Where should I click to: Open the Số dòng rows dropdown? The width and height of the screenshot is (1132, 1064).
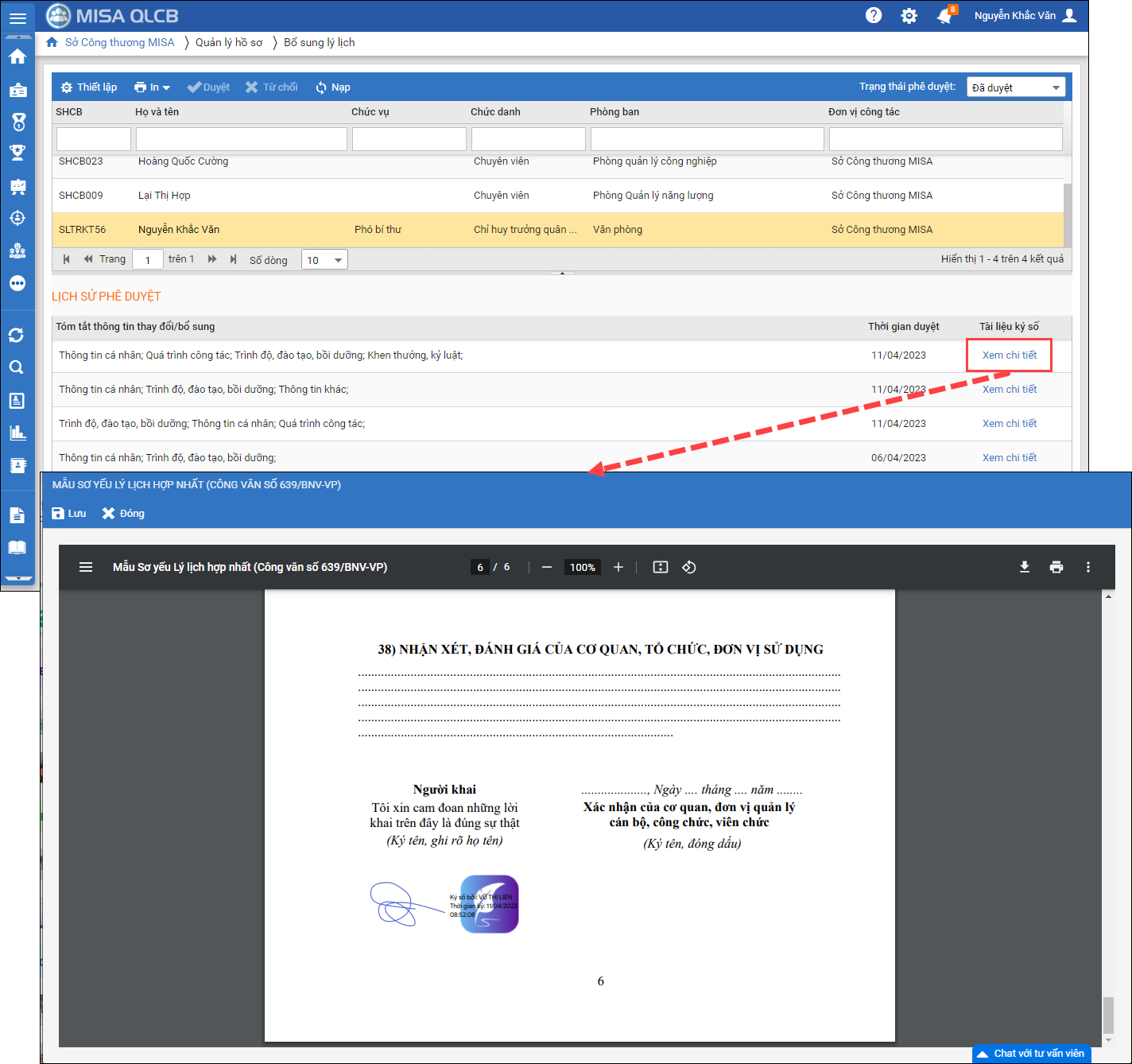[324, 260]
